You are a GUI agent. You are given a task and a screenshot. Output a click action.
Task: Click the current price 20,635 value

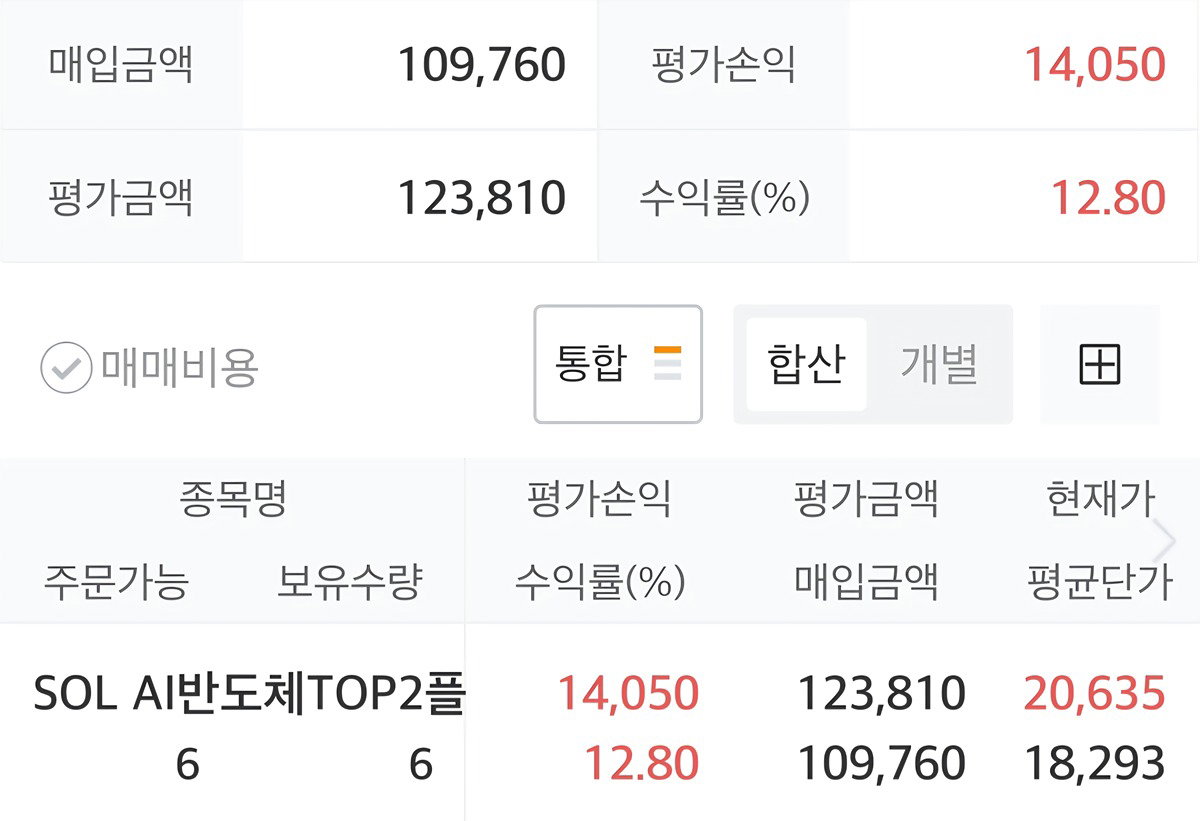[1095, 693]
